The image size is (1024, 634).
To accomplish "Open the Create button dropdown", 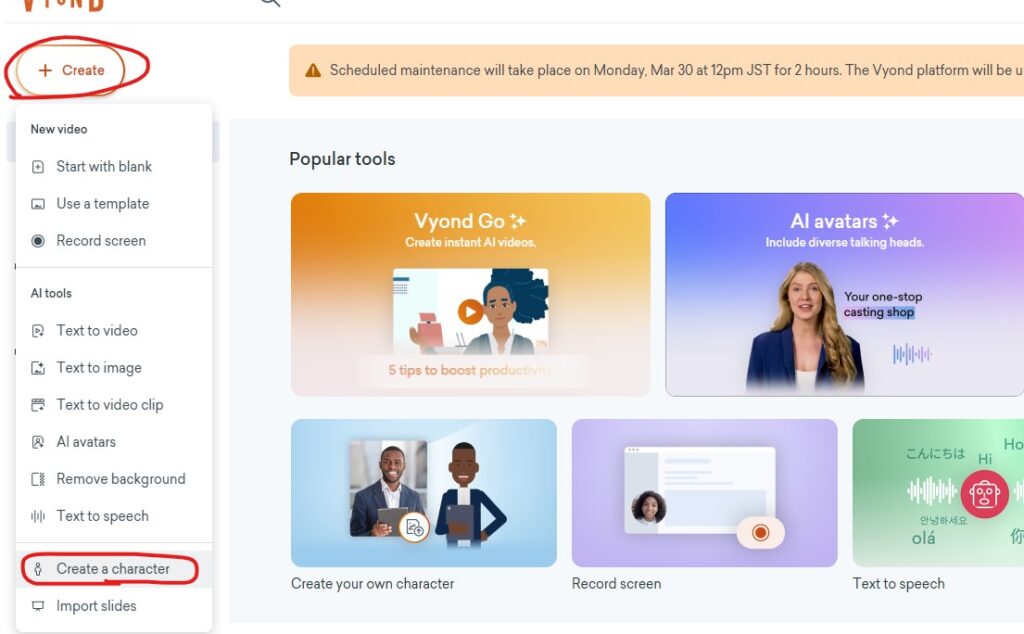I will click(71, 70).
